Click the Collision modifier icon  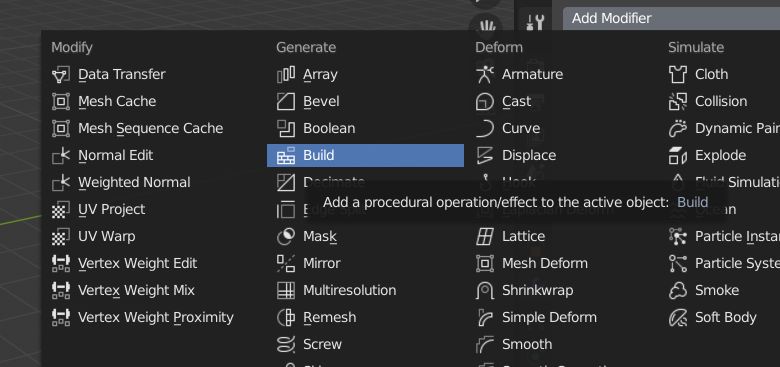(x=678, y=101)
